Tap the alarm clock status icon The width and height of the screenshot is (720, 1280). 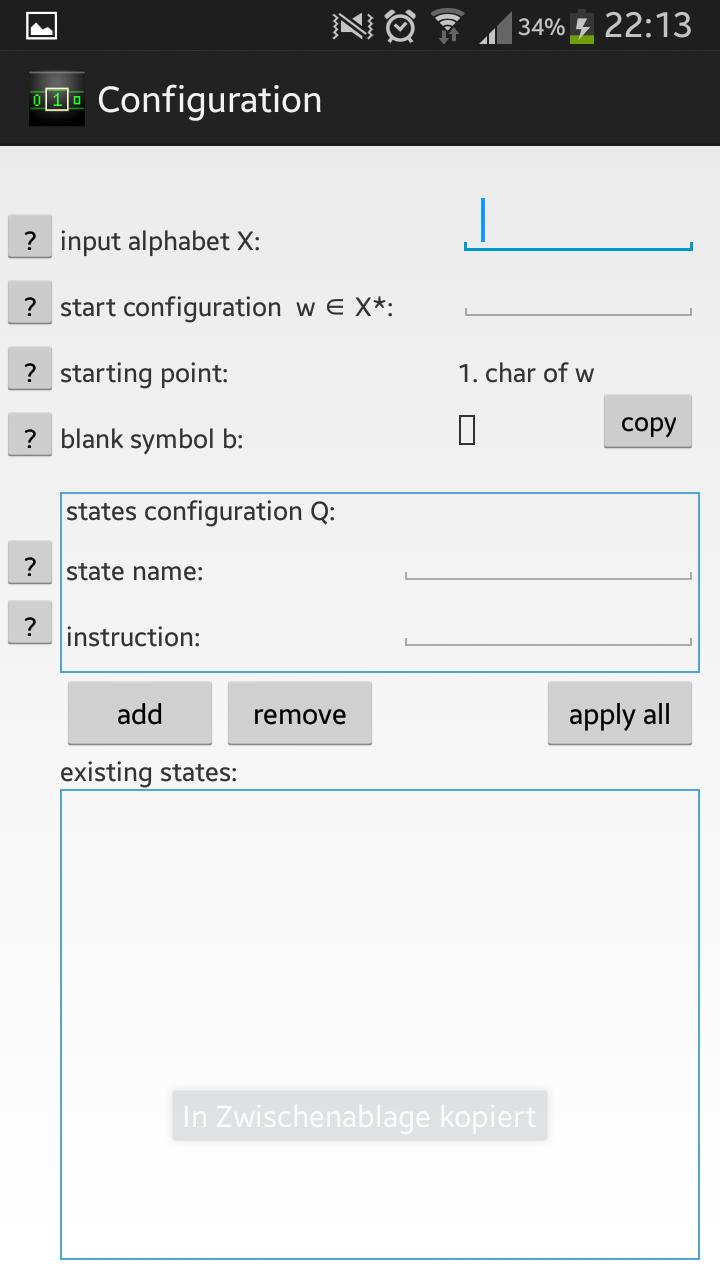click(400, 27)
